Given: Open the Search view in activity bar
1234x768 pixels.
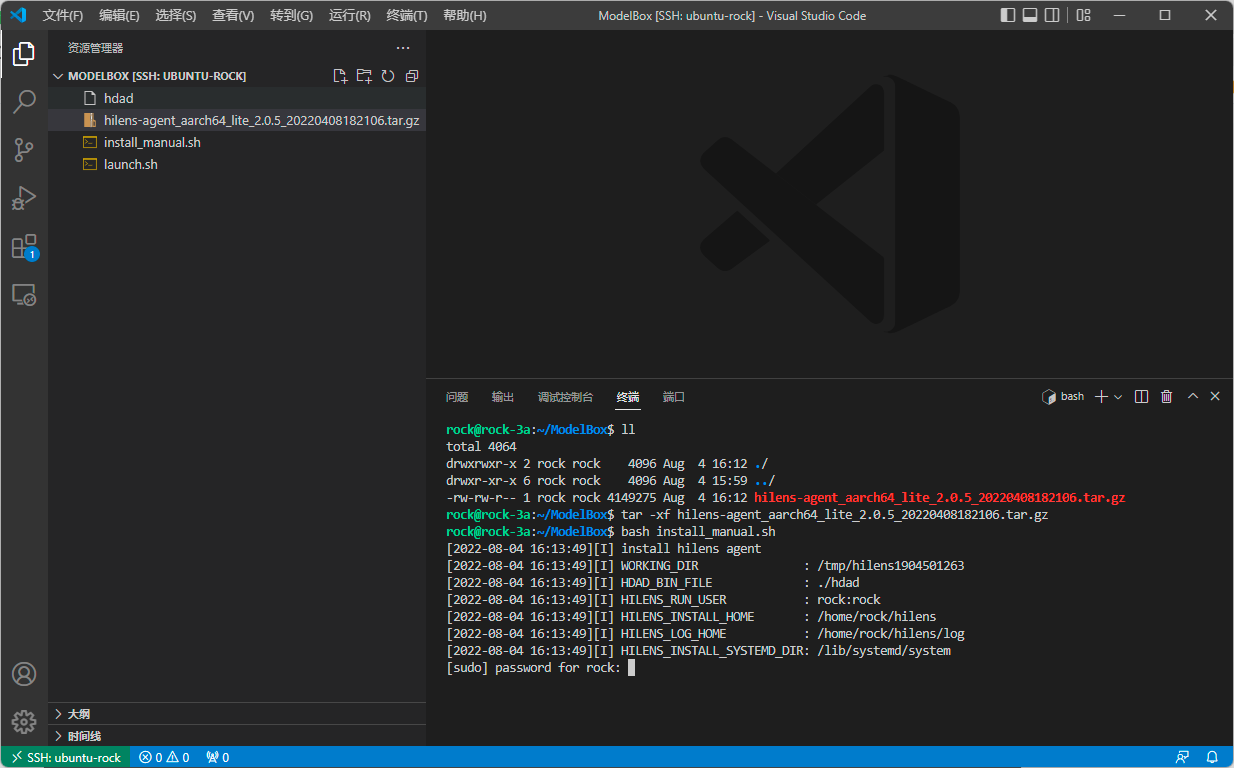Looking at the screenshot, I should (x=24, y=101).
